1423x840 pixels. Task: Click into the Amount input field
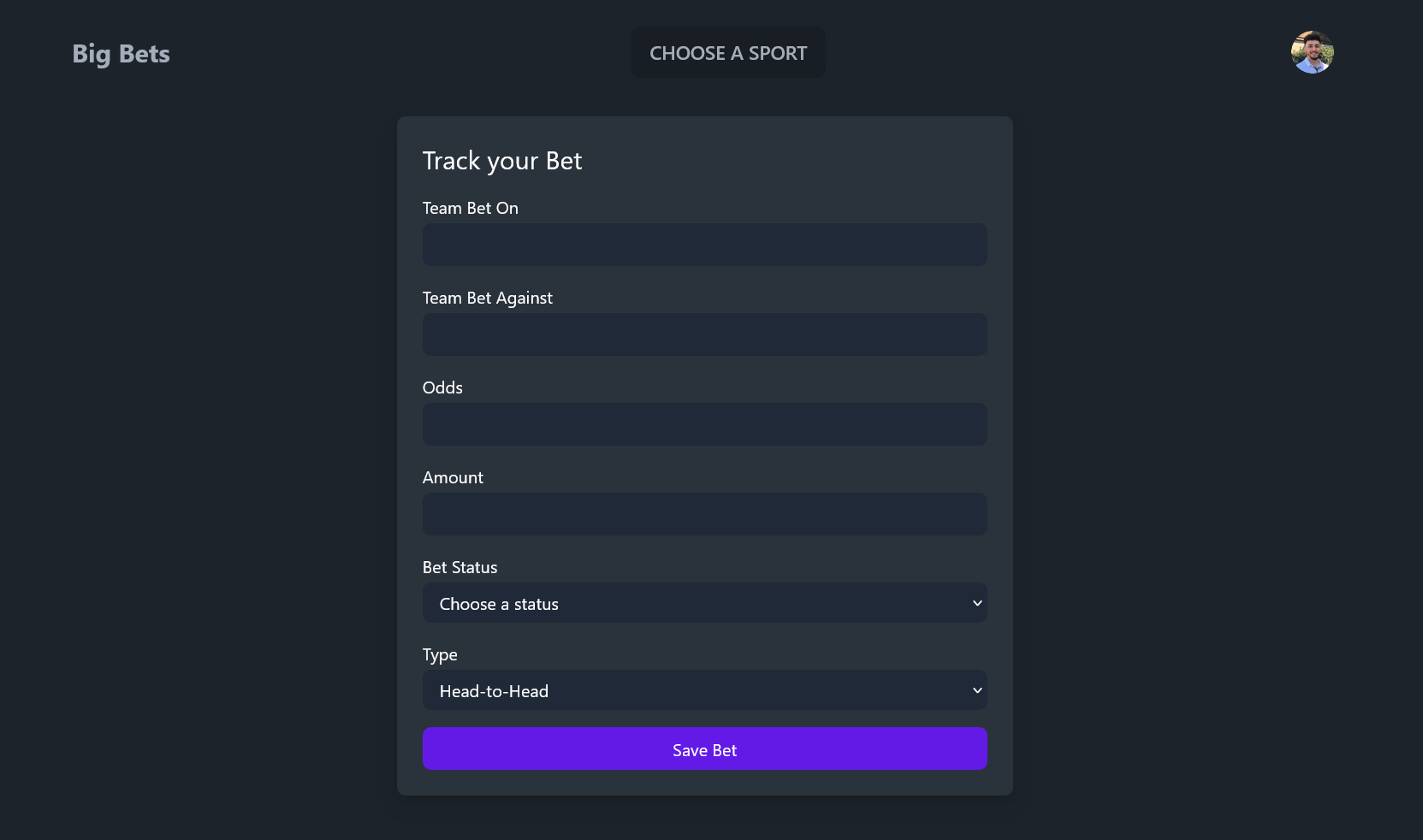click(x=704, y=514)
